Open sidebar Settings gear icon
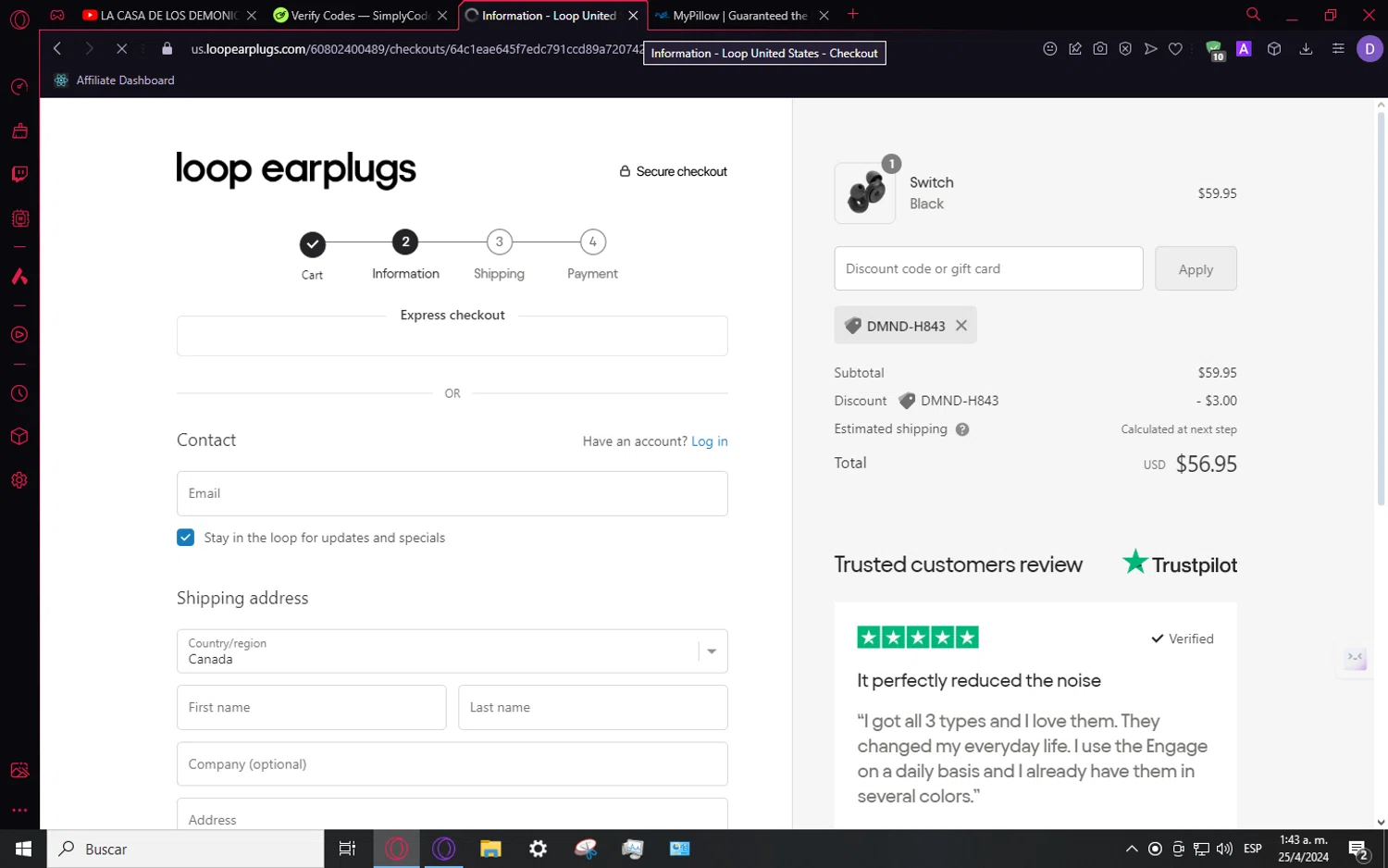1388x868 pixels. (19, 480)
